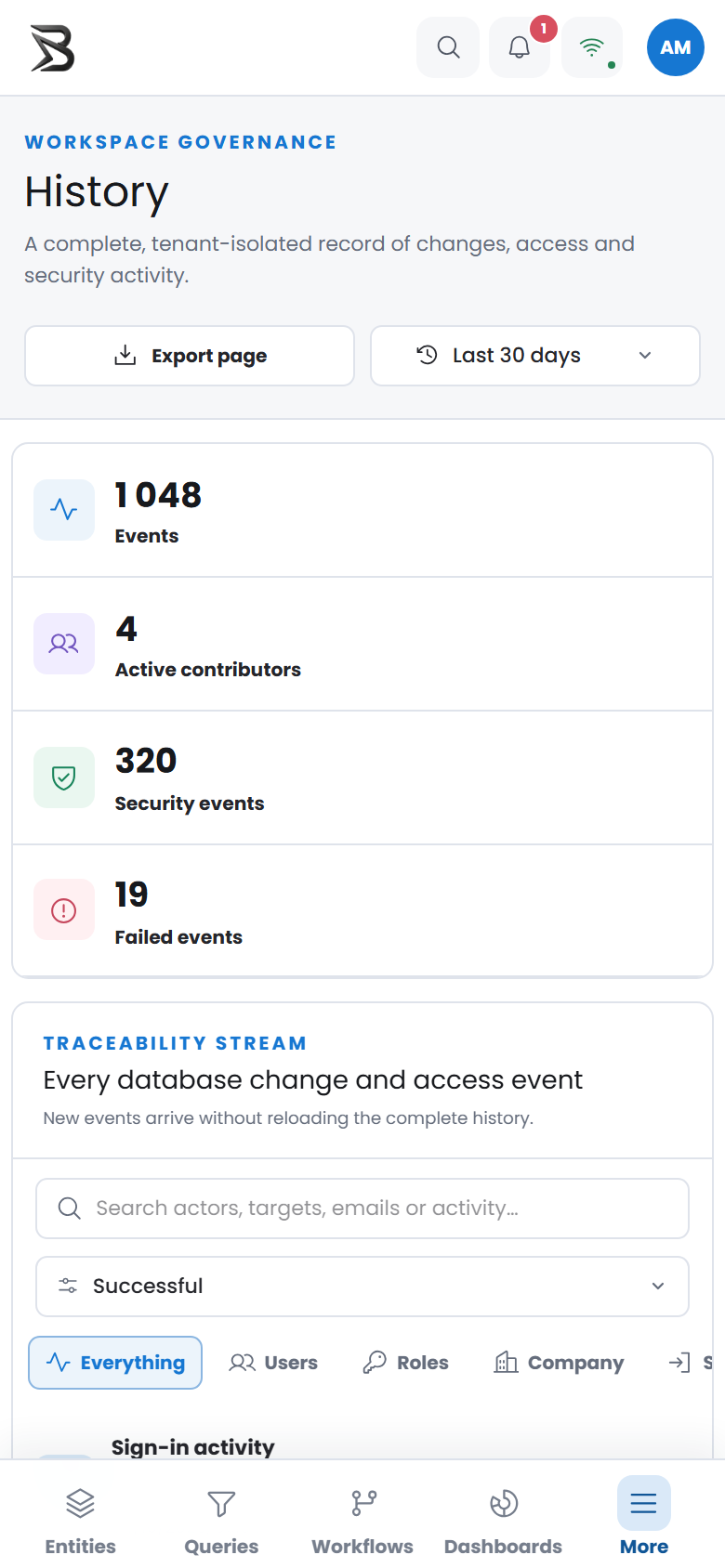Export the history page
Image resolution: width=725 pixels, height=1568 pixels.
(190, 356)
